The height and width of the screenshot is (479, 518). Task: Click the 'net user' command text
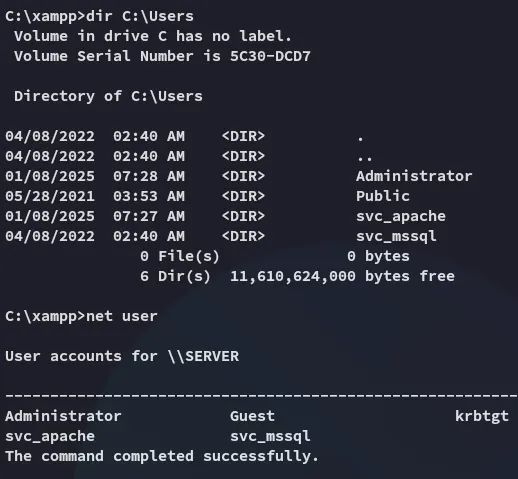[x=121, y=317]
